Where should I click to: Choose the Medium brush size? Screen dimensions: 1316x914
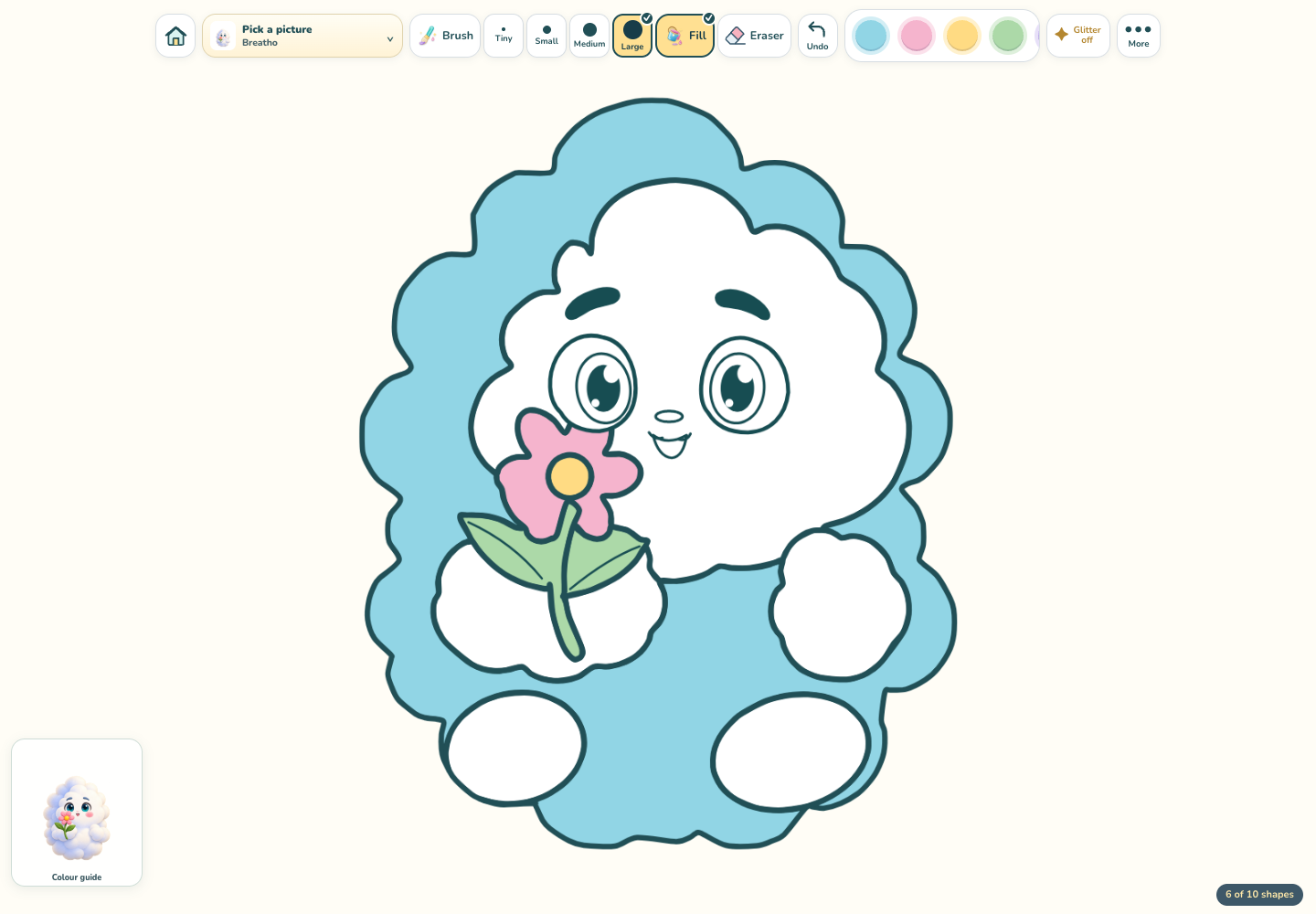589,36
